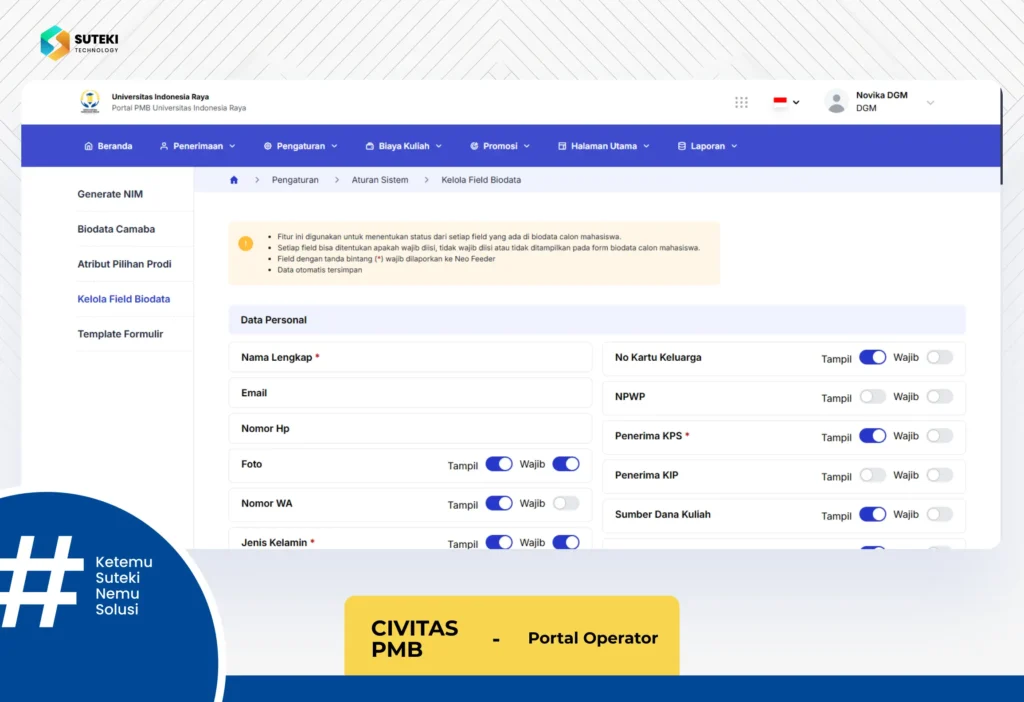Enable Wajib for Sumber Dana Kuliah
This screenshot has height=702, width=1024.
pyautogui.click(x=940, y=514)
